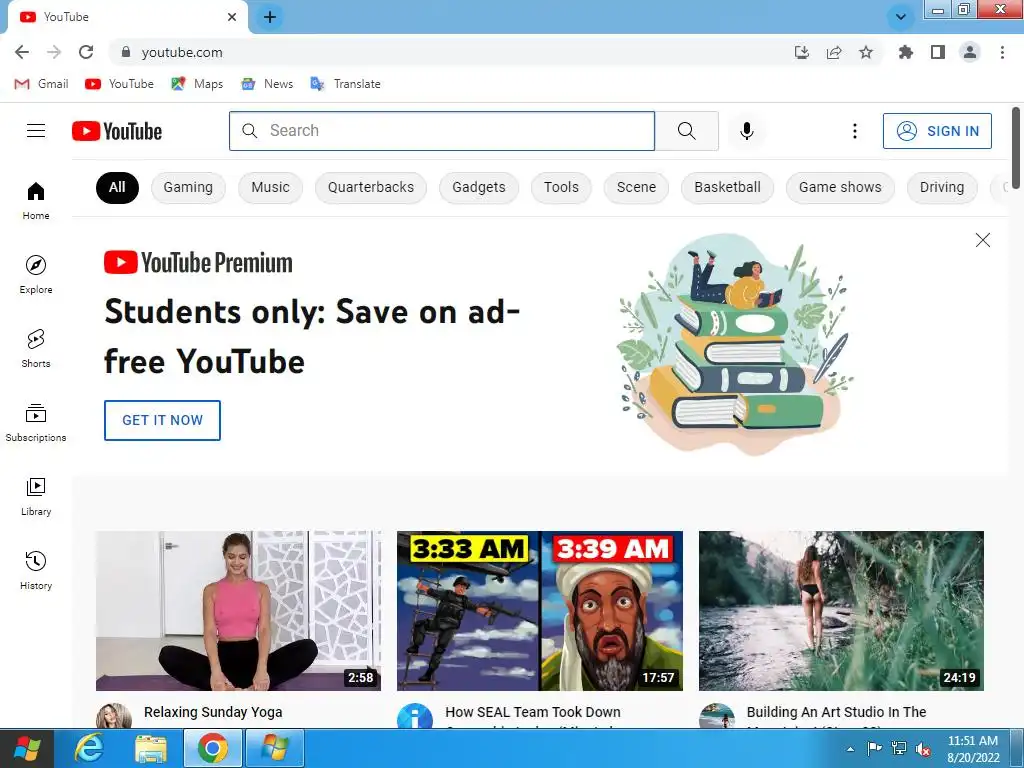Image resolution: width=1024 pixels, height=768 pixels.
Task: Open News bookmark
Action: [x=267, y=84]
